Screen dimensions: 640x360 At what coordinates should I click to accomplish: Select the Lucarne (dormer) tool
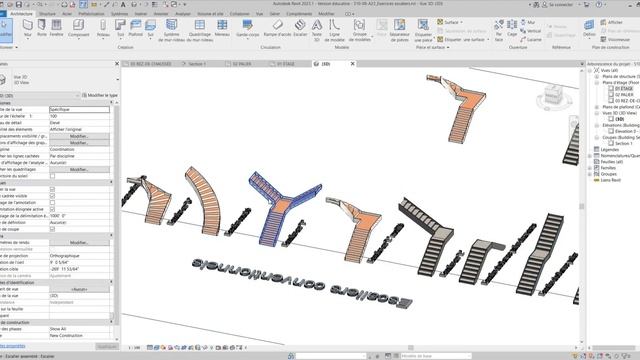click(x=531, y=40)
